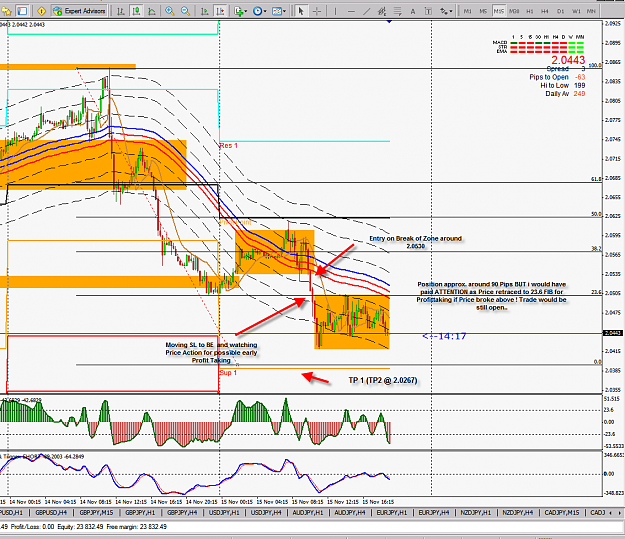
Task: Click the current price marker on price scale
Action: 613,333
